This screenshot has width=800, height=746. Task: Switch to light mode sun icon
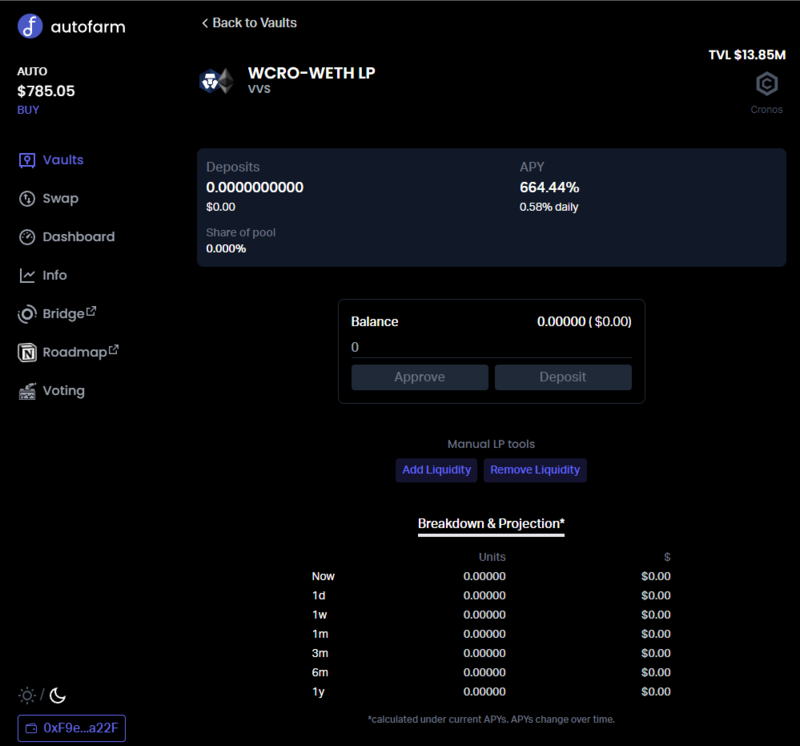click(27, 695)
